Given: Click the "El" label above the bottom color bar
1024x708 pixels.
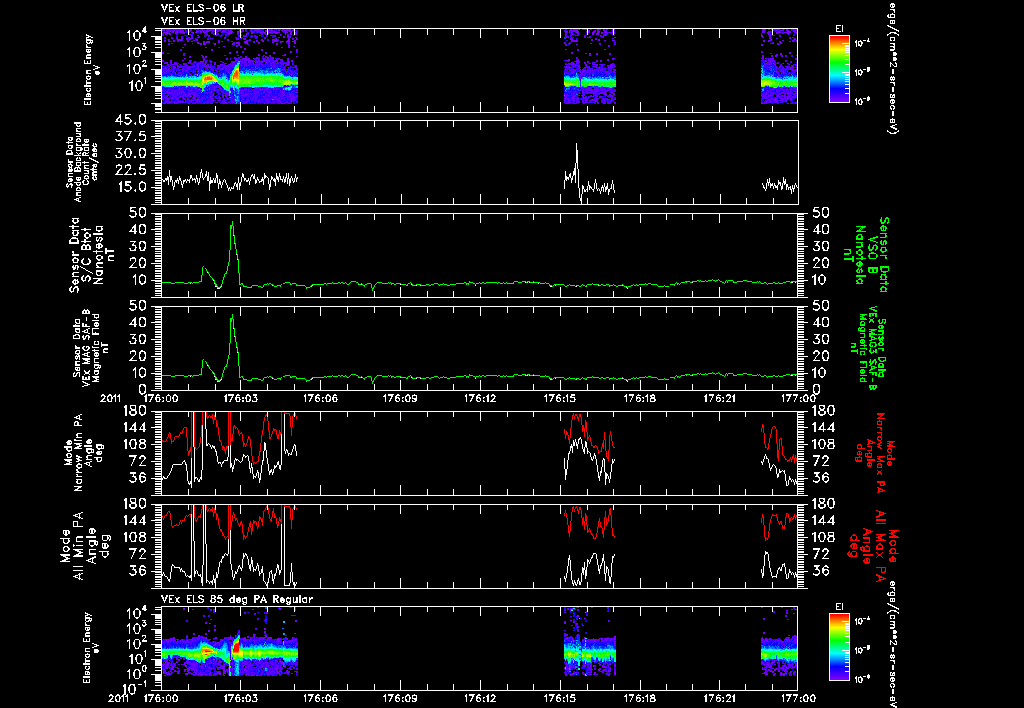Looking at the screenshot, I should (x=839, y=607).
